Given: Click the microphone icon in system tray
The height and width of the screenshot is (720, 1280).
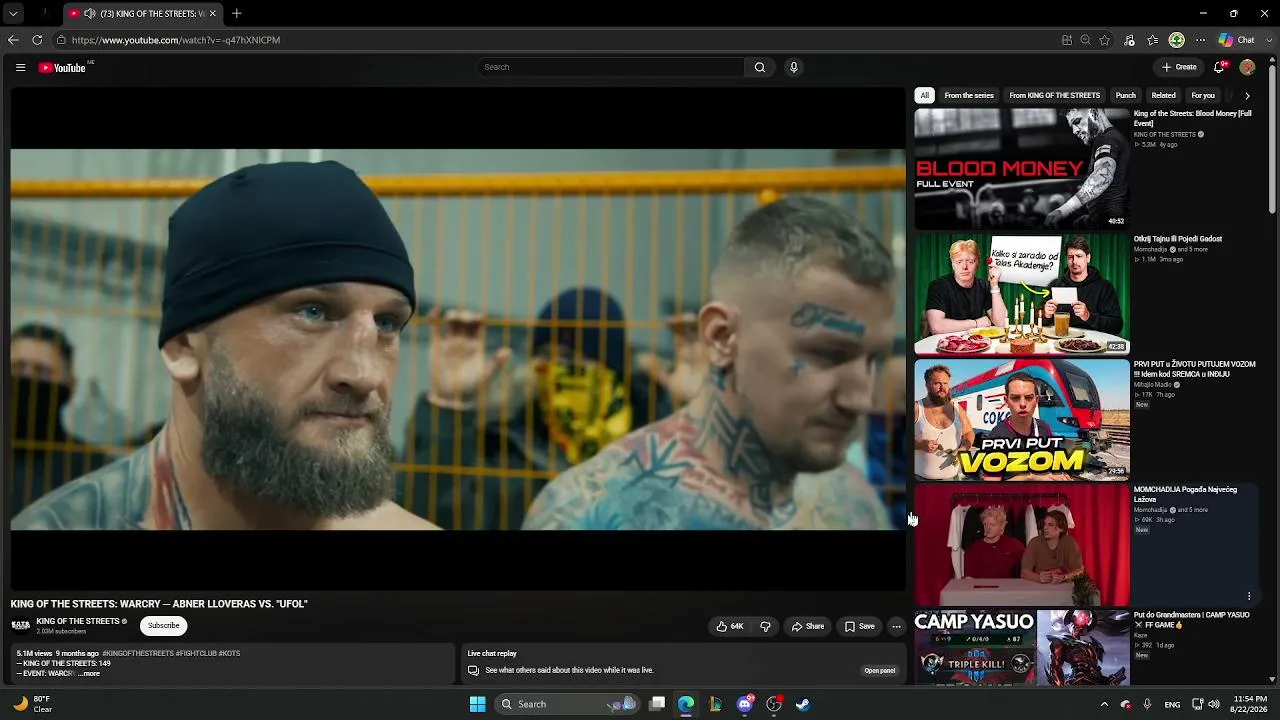Looking at the screenshot, I should click(x=1147, y=704).
